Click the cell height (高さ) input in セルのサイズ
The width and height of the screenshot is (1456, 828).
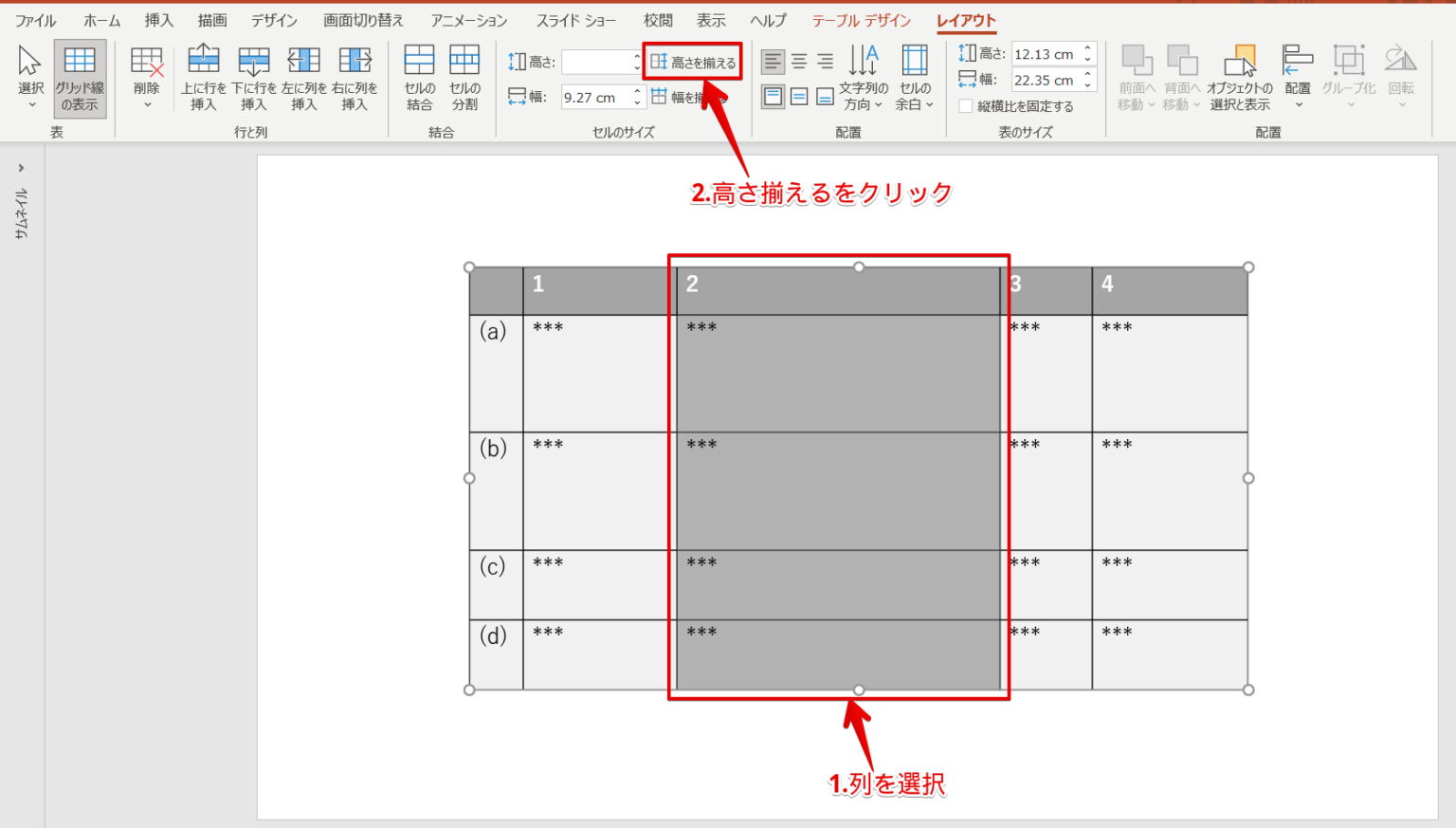tap(597, 63)
